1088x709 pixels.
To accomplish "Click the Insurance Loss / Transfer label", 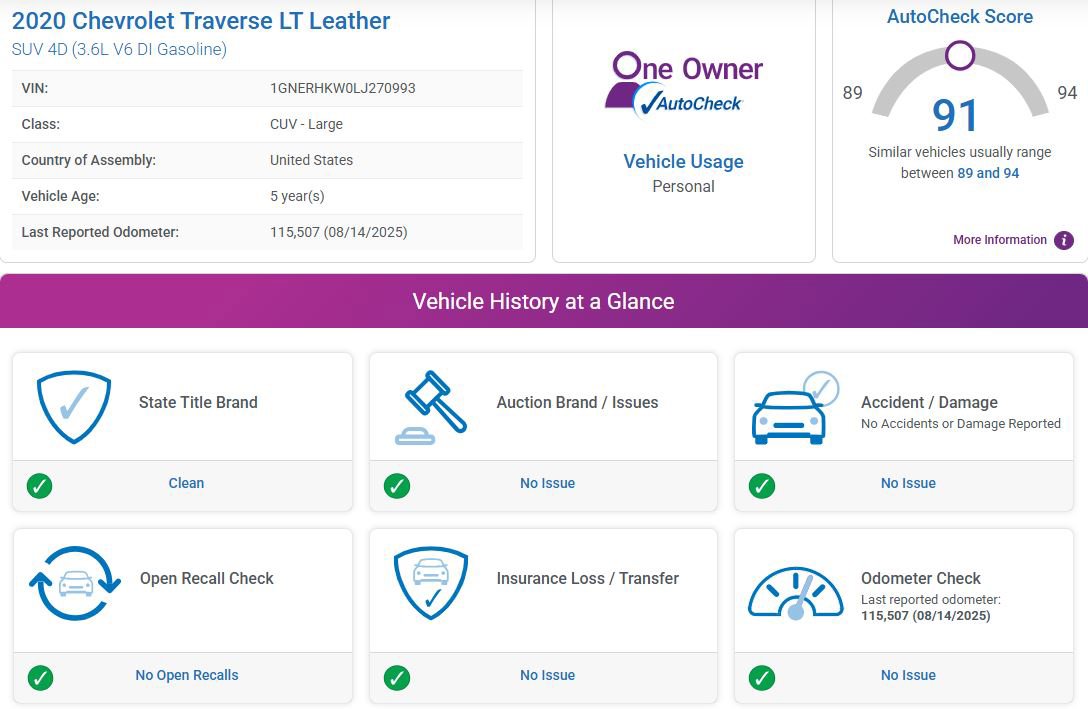I will (588, 579).
